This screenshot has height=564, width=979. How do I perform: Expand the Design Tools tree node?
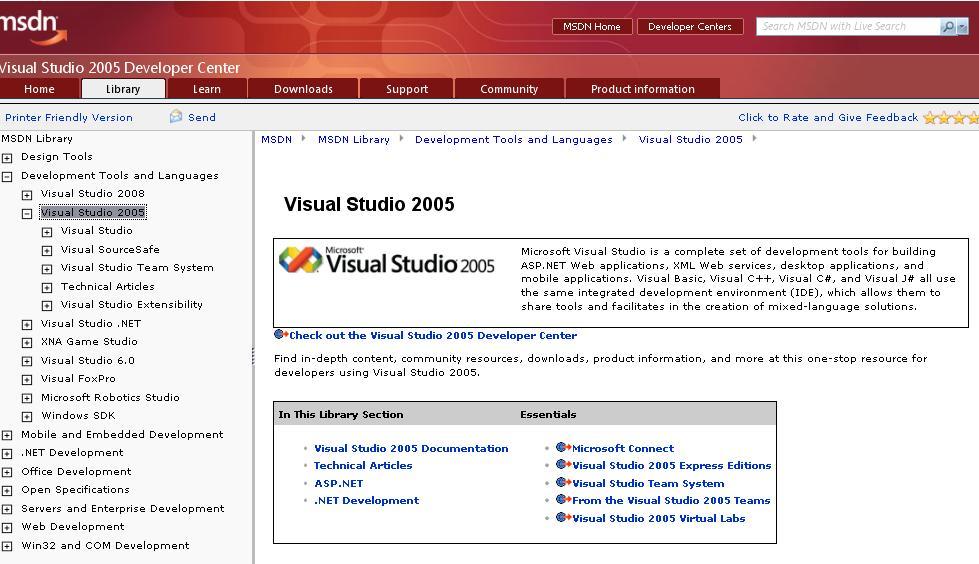[x=7, y=158]
